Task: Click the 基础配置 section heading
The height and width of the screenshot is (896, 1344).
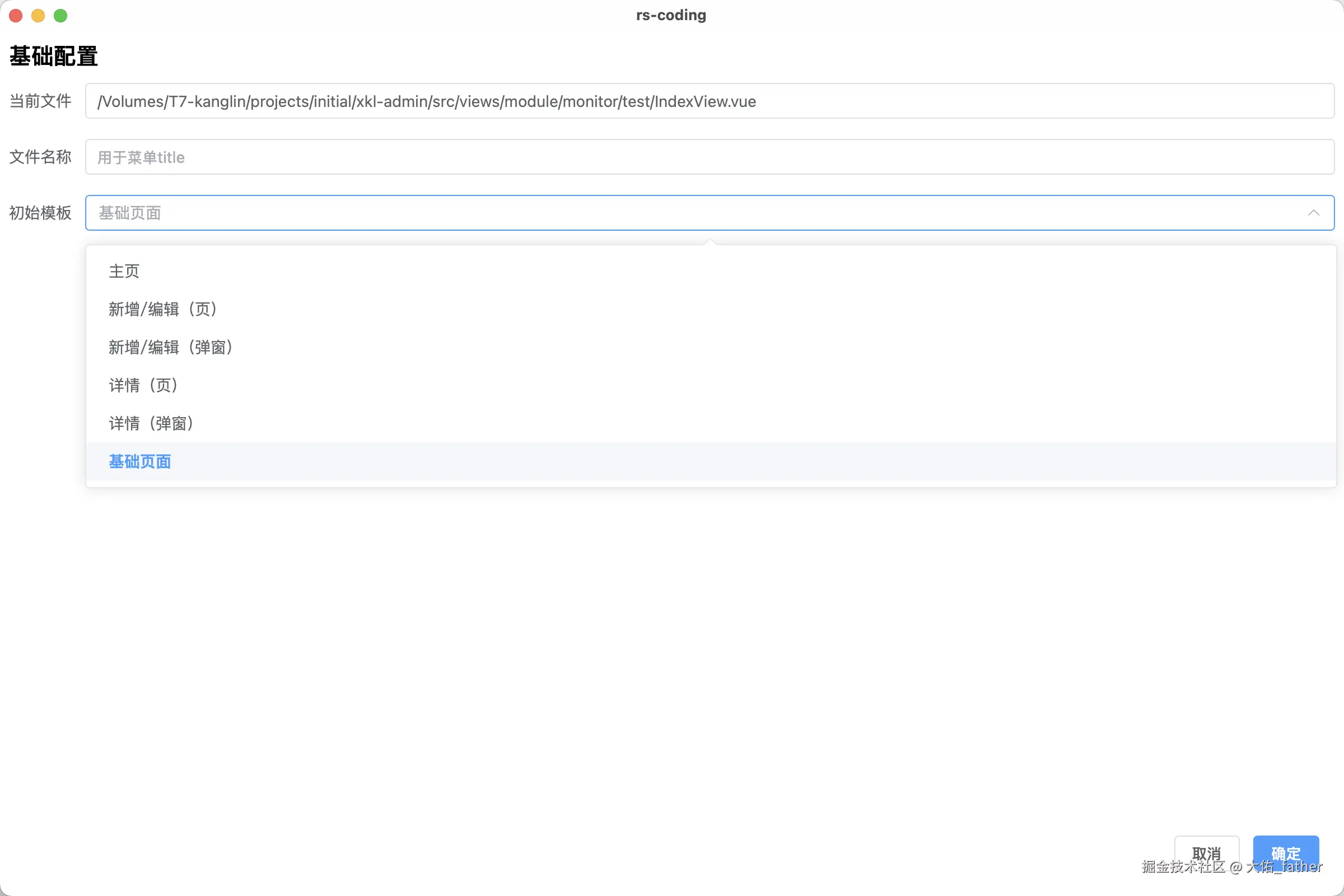Action: [53, 56]
